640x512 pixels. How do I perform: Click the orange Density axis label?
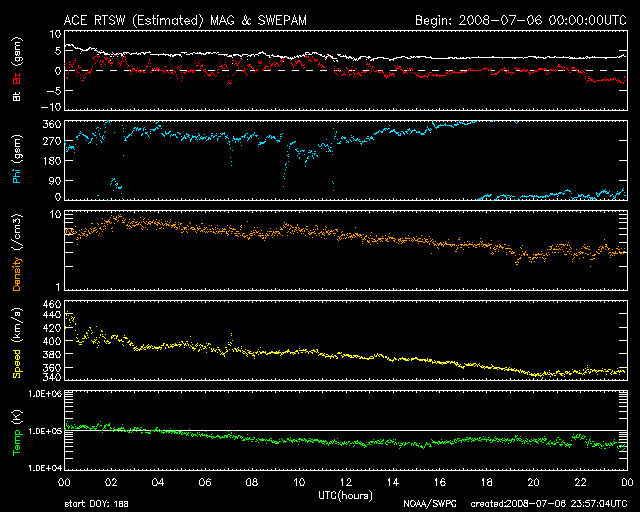pos(16,274)
